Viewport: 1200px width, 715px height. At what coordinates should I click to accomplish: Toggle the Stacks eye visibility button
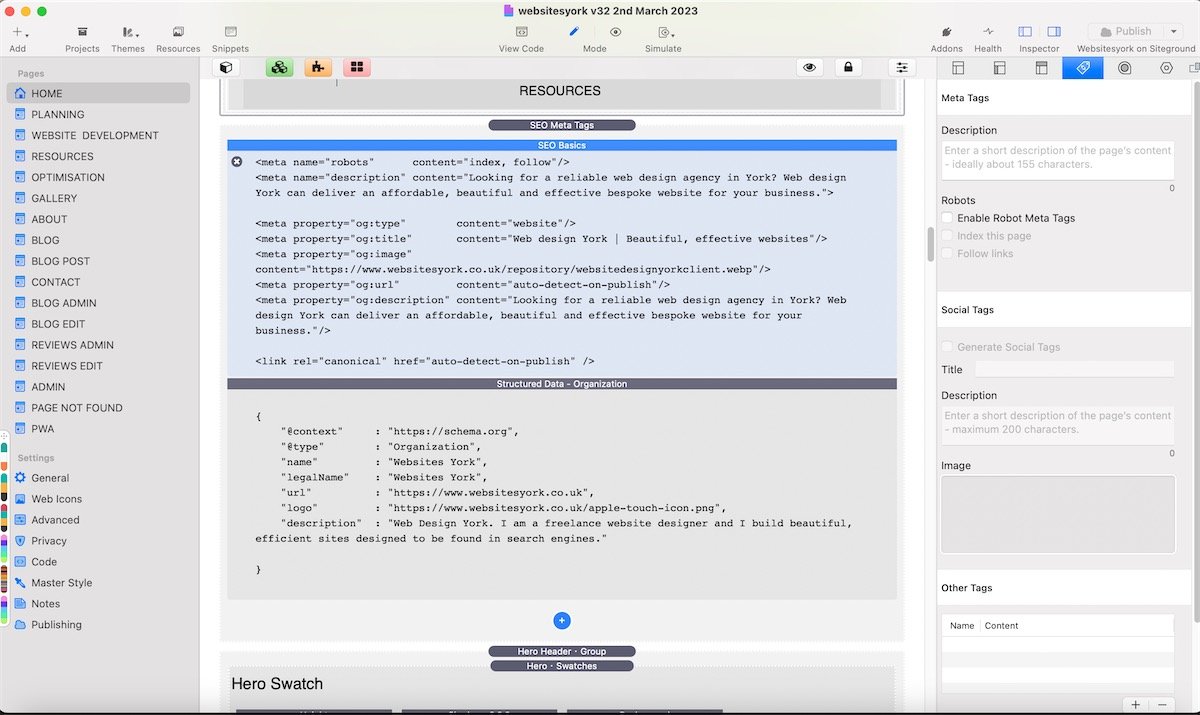coord(810,67)
